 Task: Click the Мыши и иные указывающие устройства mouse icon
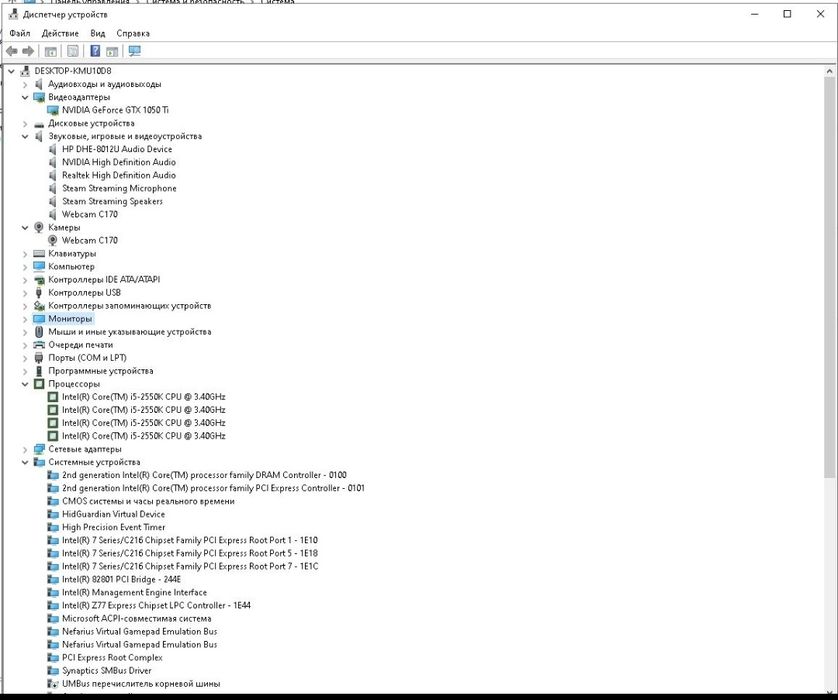pyautogui.click(x=38, y=332)
